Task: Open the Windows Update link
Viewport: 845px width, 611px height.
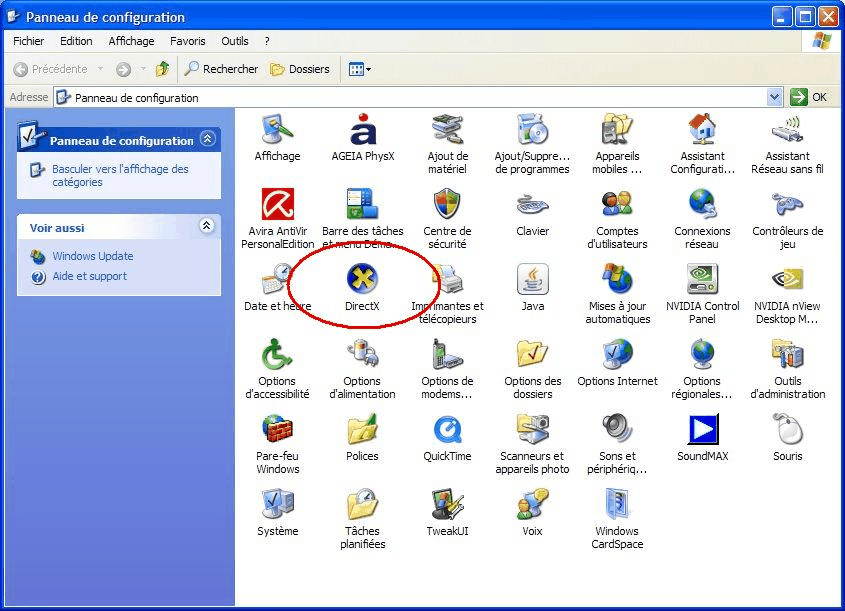Action: [x=93, y=256]
